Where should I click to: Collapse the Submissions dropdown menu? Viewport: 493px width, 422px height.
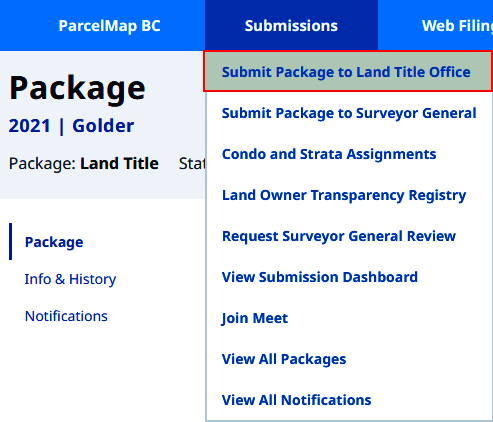[x=291, y=26]
